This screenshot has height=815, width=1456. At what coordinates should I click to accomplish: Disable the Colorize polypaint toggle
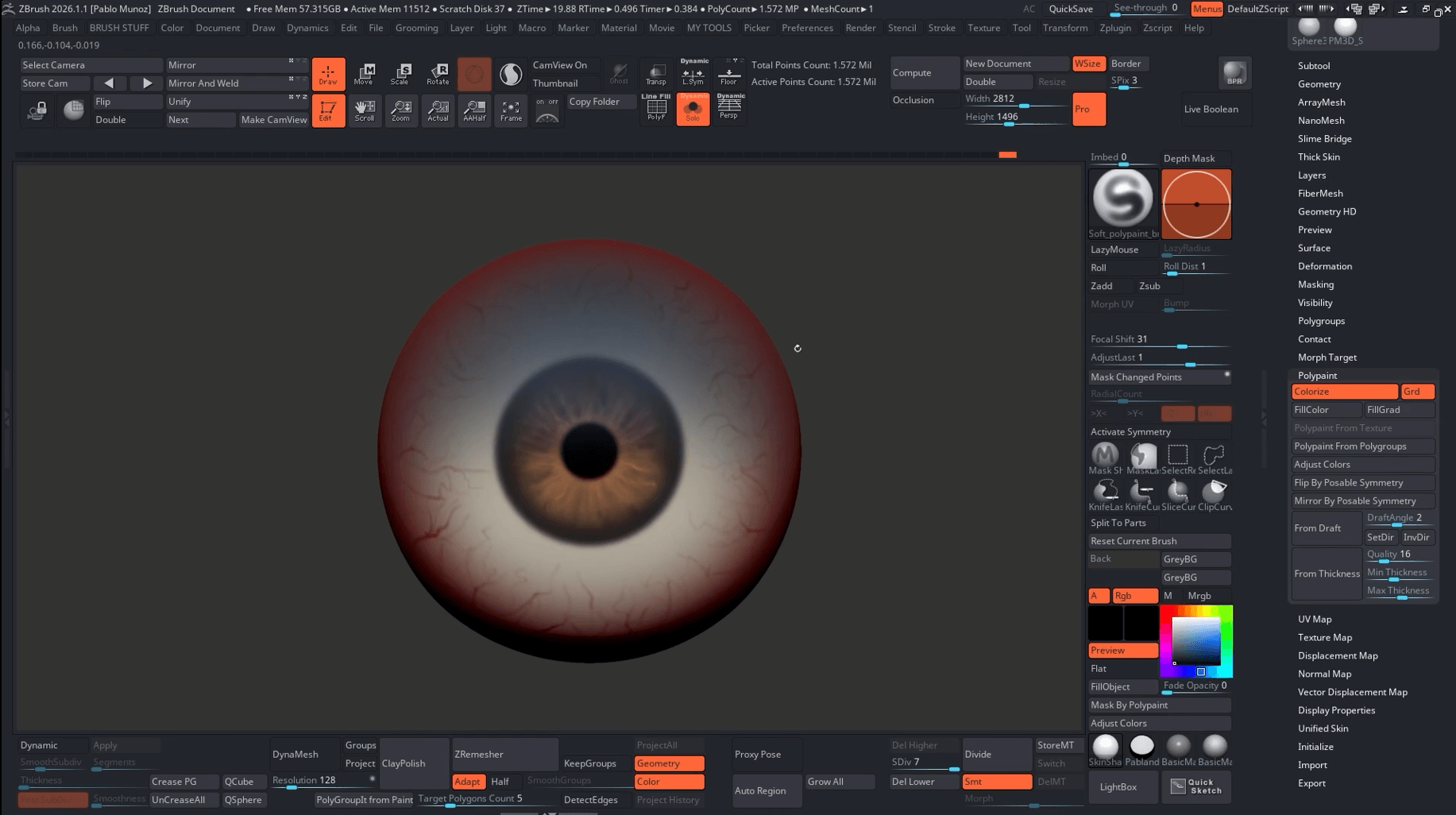(1344, 392)
